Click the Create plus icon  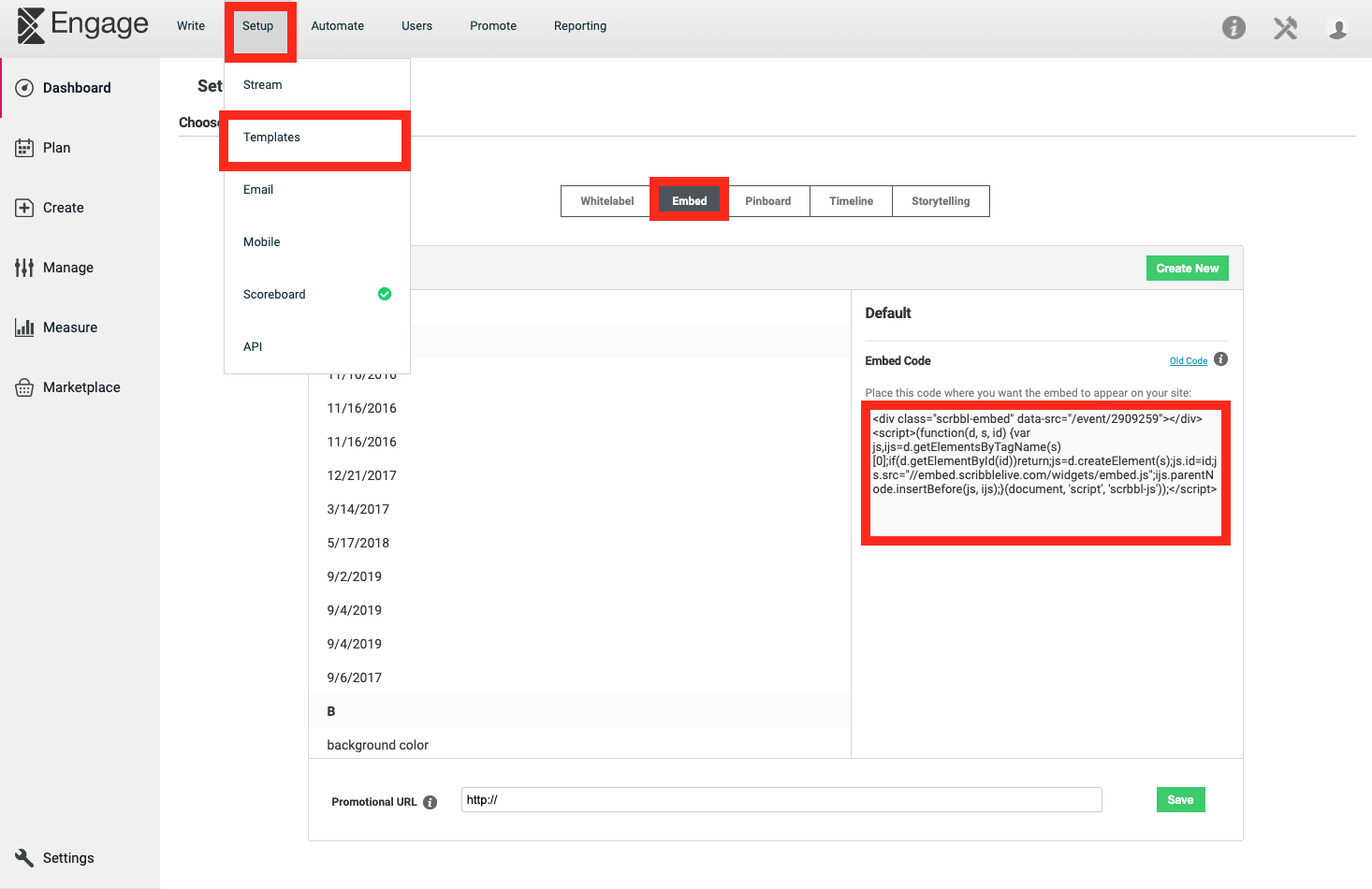coord(24,208)
